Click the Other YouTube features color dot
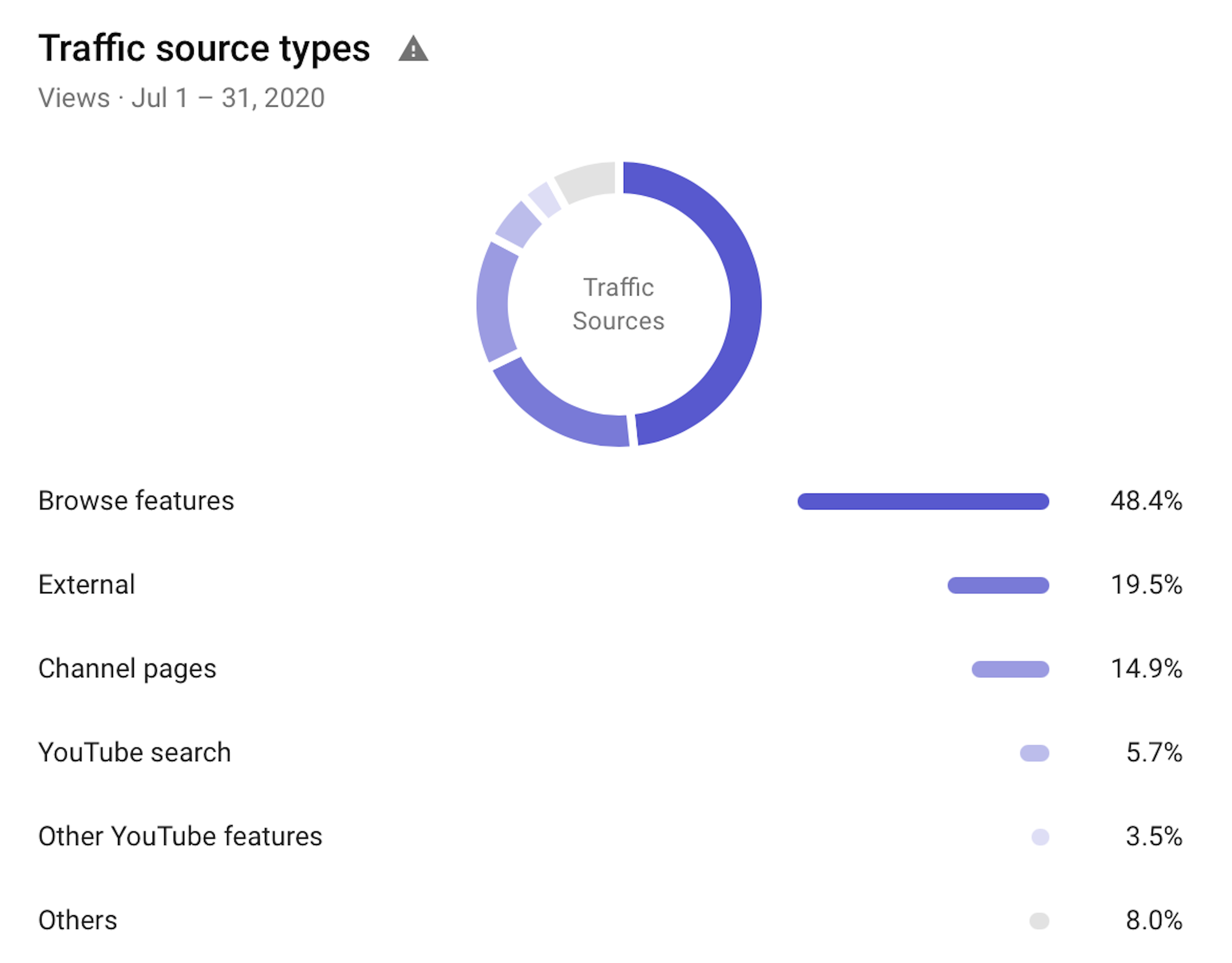Viewport: 1232px width, 963px height. point(1039,837)
